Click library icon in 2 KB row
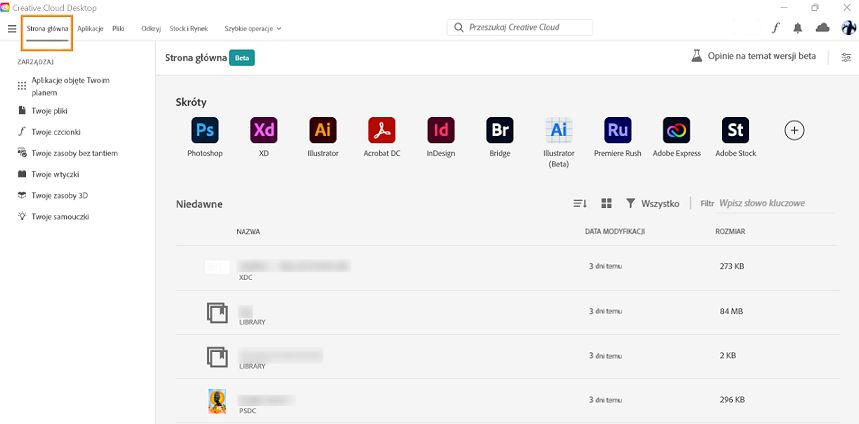 (x=217, y=357)
